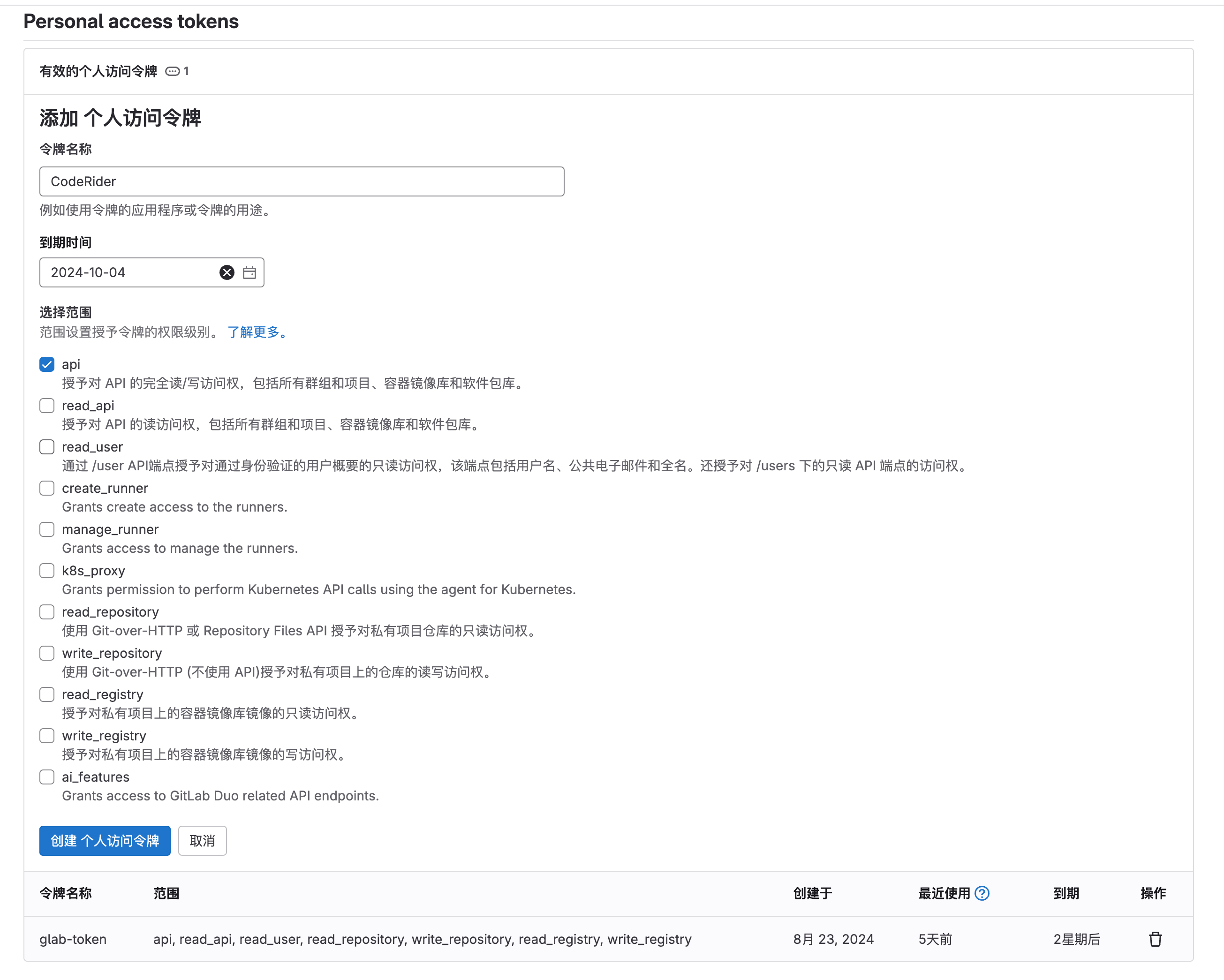Image resolution: width=1224 pixels, height=980 pixels.
Task: Click the expiration date field 2024-10-04
Action: pyautogui.click(x=151, y=272)
